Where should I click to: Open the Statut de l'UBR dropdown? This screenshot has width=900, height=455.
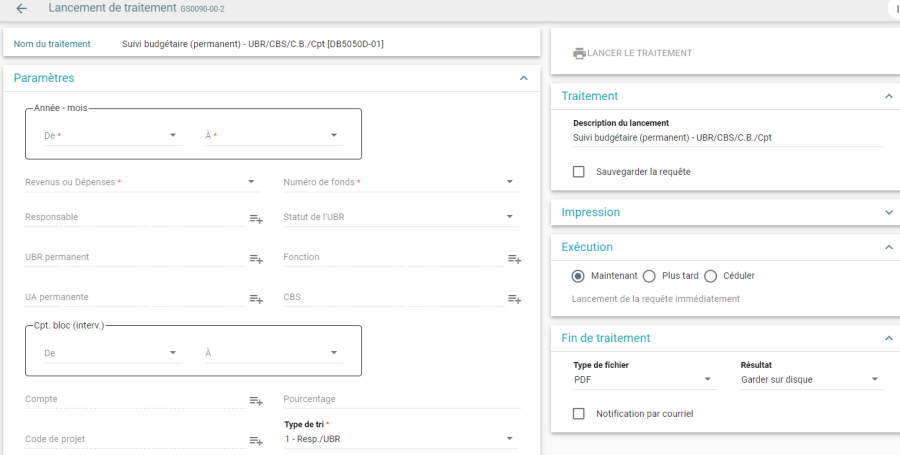(x=401, y=217)
